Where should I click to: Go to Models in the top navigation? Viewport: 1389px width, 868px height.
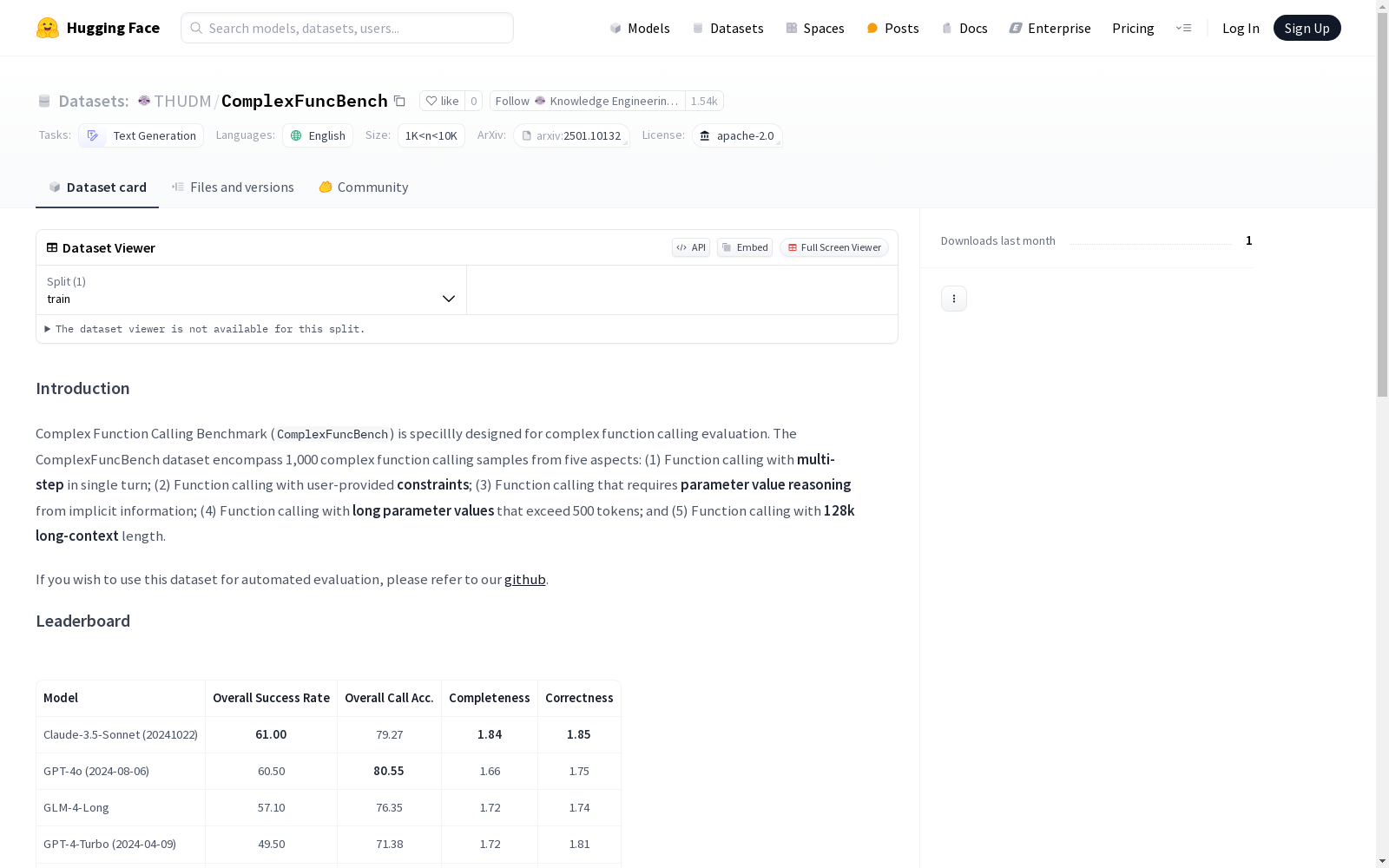pyautogui.click(x=640, y=28)
